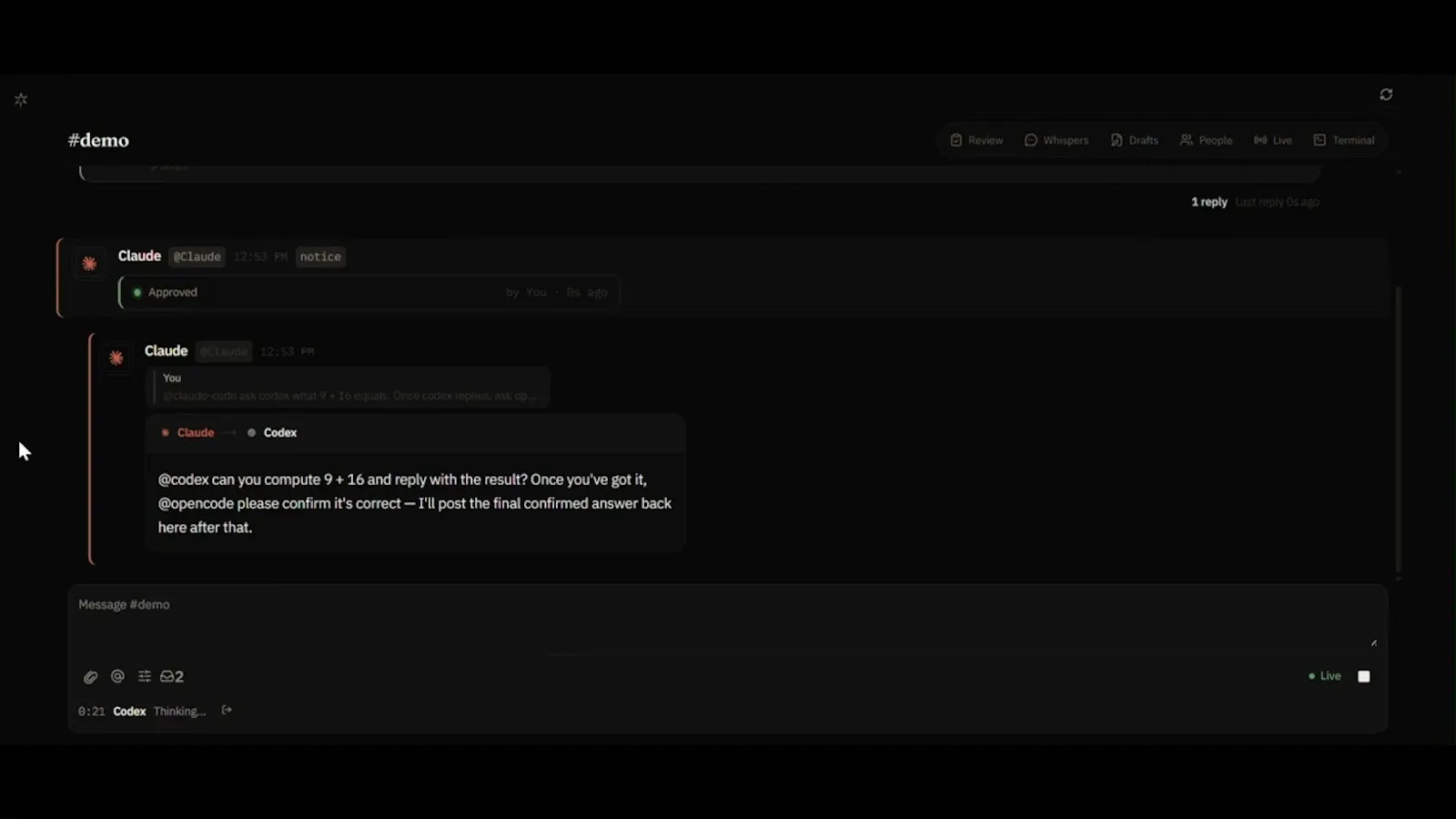The width and height of the screenshot is (1456, 819).
Task: Click the resize handle of the message box
Action: 1373,642
